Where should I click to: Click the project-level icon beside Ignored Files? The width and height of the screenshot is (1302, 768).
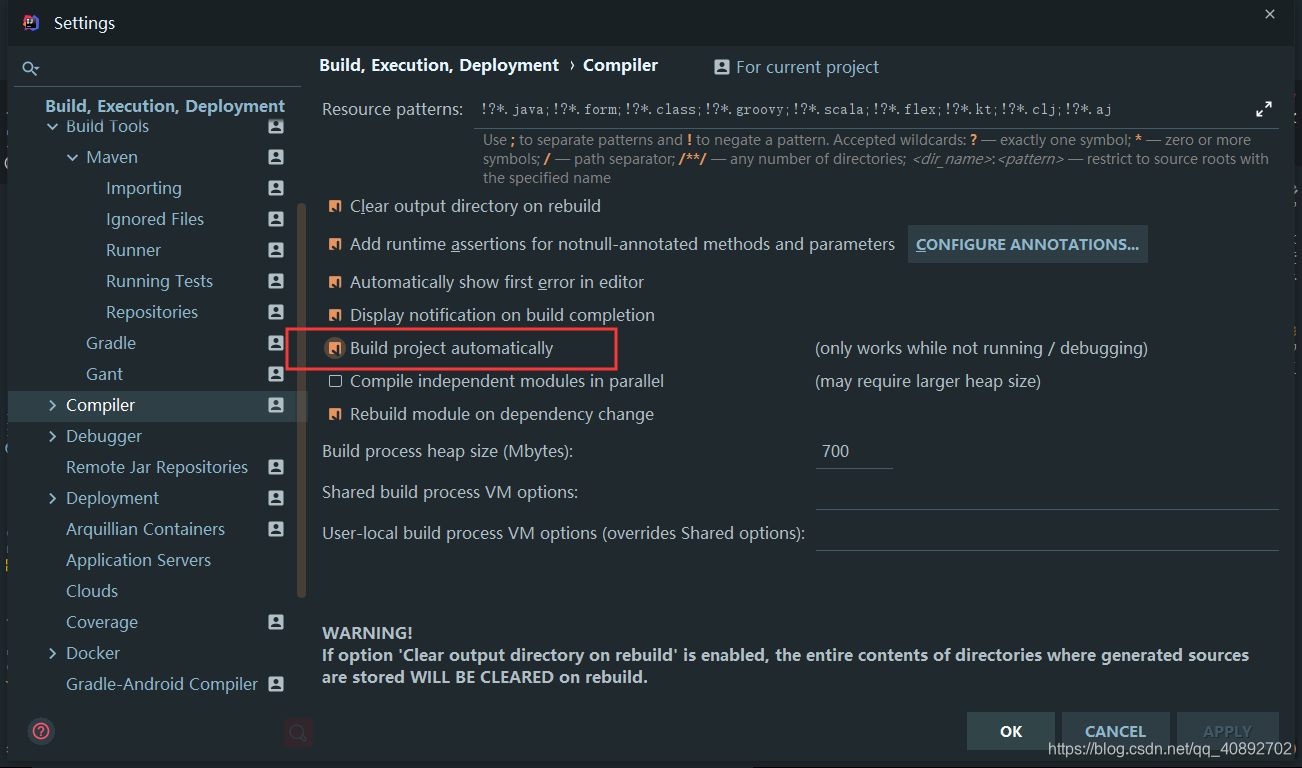(x=276, y=219)
